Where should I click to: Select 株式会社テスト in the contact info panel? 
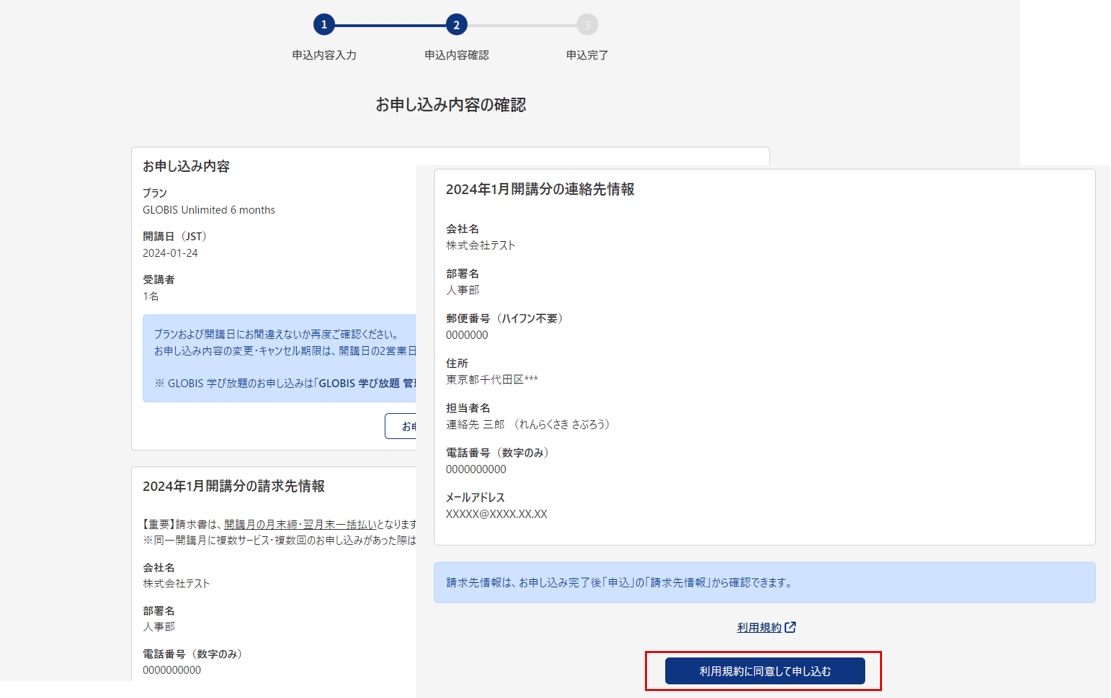(x=480, y=245)
